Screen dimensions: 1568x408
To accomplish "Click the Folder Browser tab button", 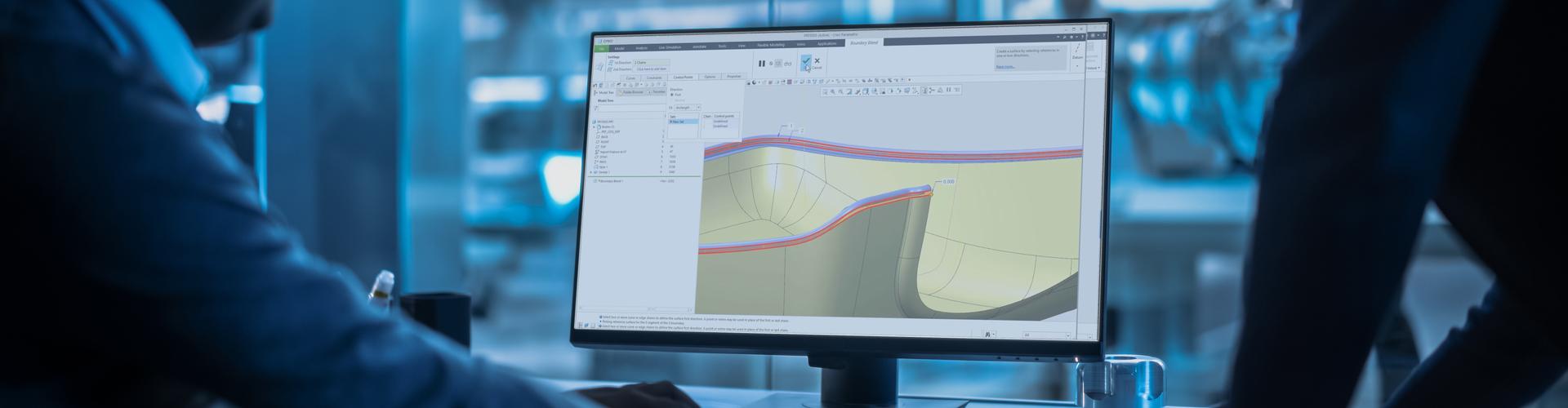I will pyautogui.click(x=632, y=92).
